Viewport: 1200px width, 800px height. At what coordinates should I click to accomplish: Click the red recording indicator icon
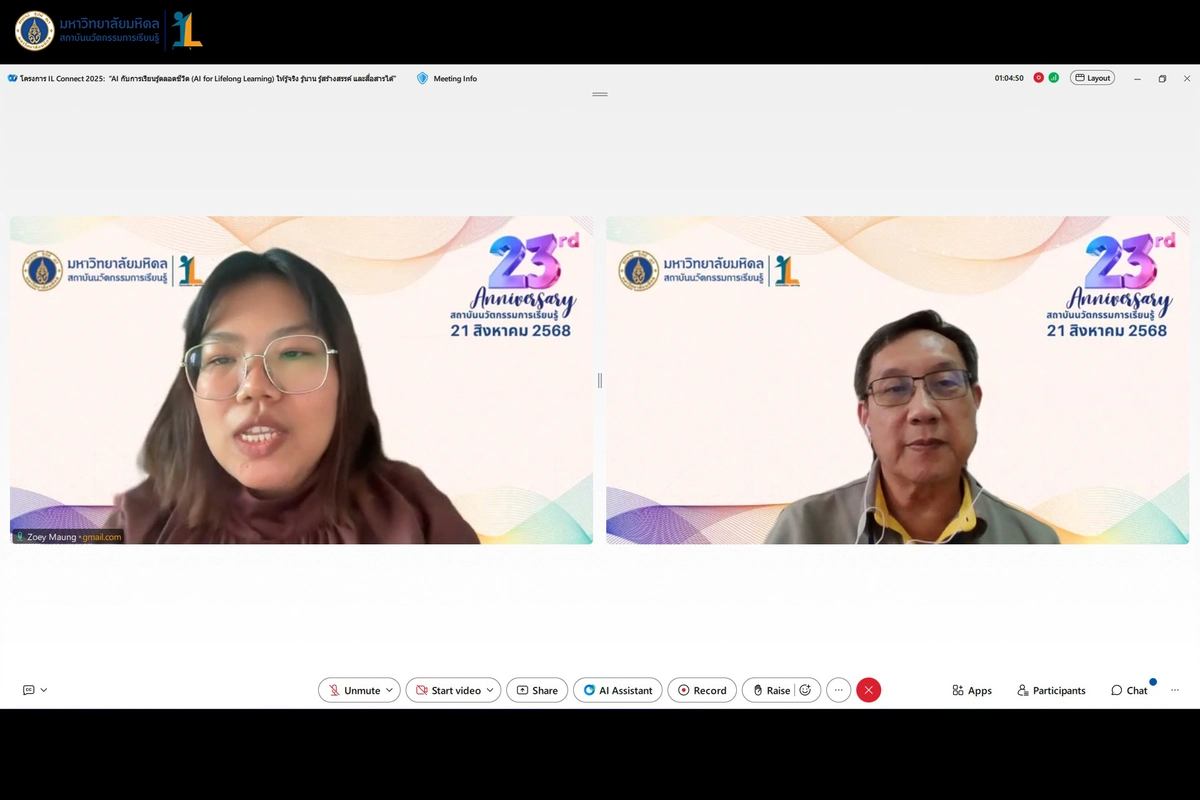click(1039, 78)
